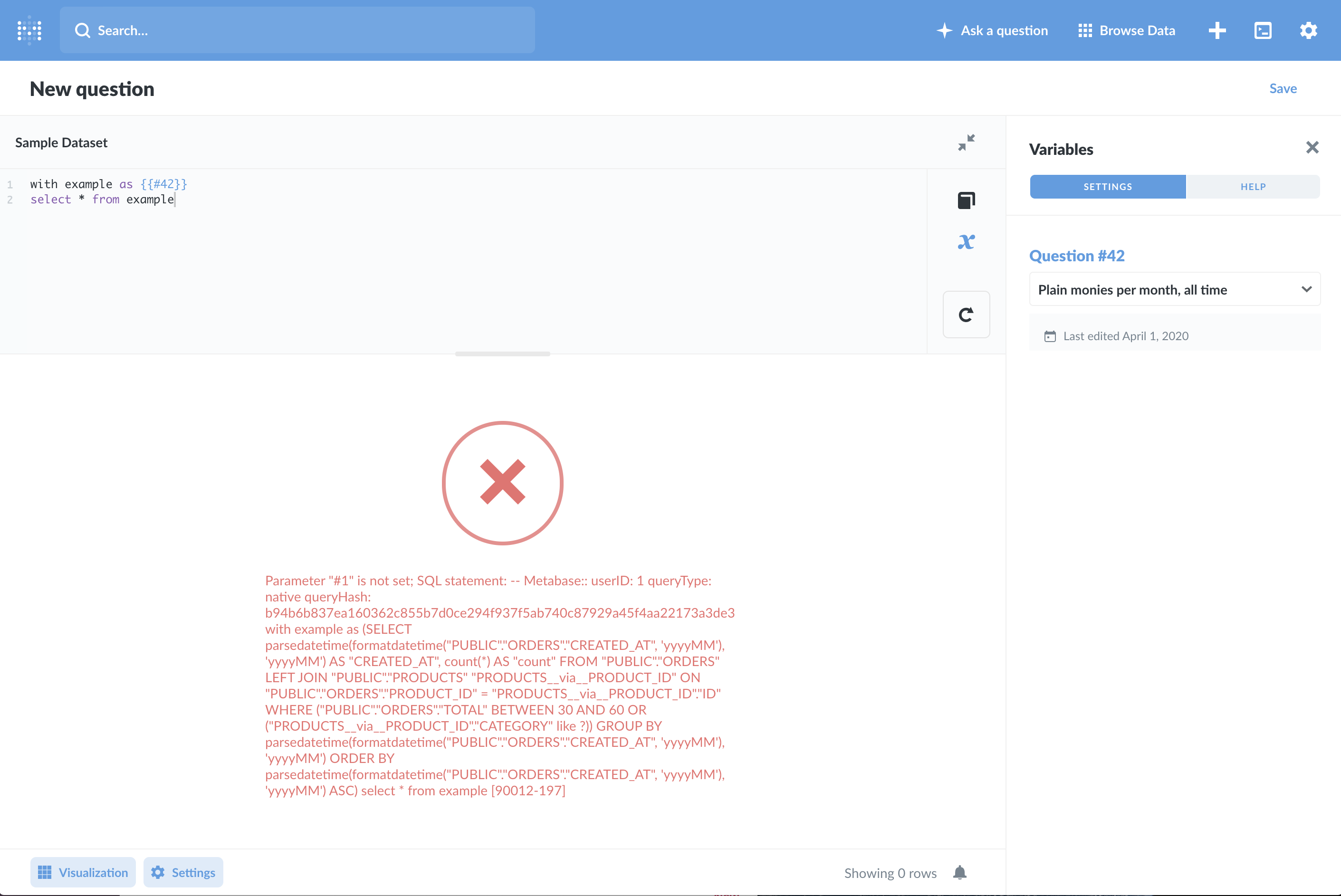Click the chevron arrow in the question selector
1341x896 pixels.
1306,289
